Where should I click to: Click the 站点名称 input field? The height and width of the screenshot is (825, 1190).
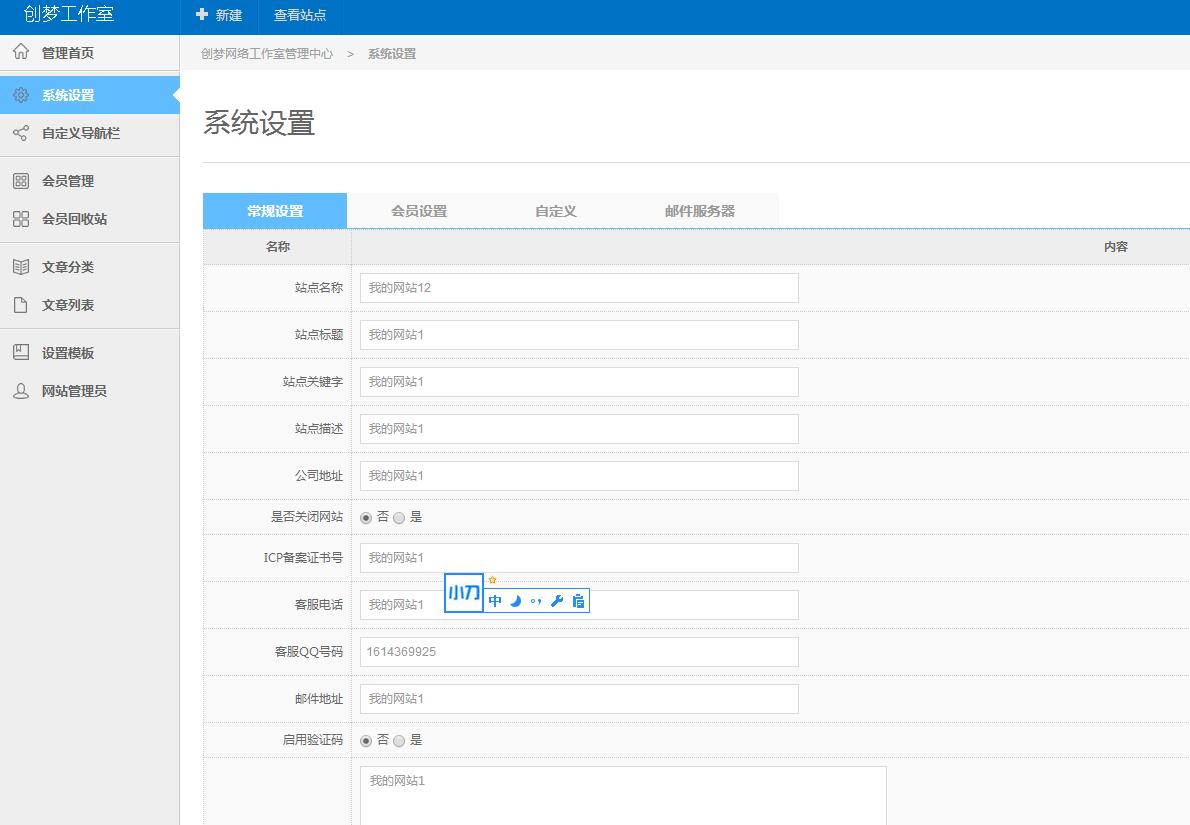tap(579, 288)
